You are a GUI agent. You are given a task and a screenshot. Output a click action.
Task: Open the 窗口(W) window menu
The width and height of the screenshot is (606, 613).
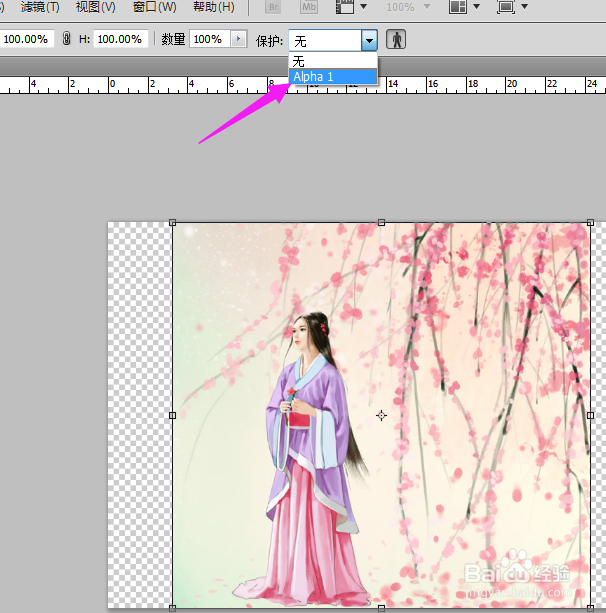(x=154, y=7)
